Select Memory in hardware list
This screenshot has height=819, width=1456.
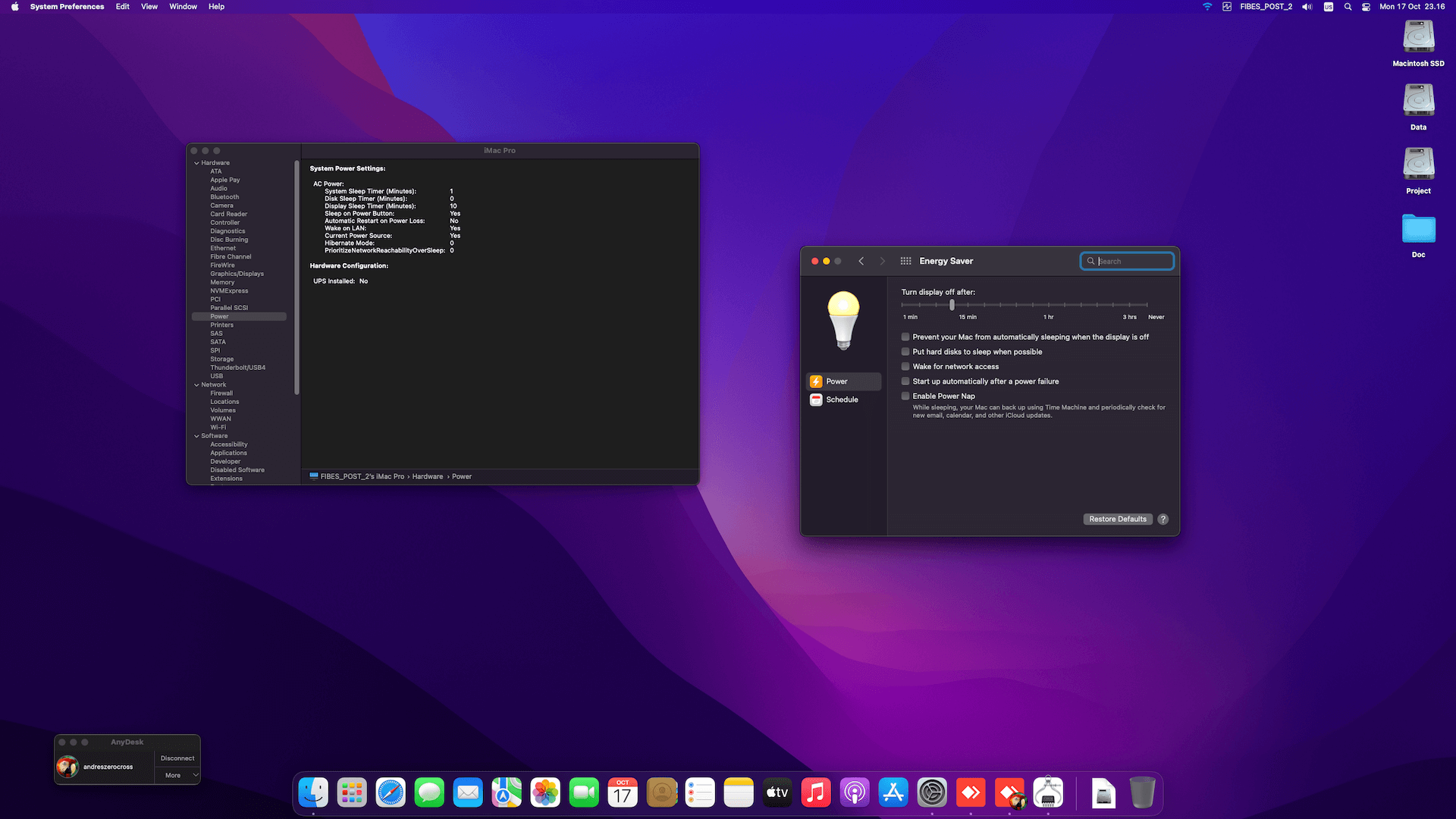pyautogui.click(x=222, y=283)
